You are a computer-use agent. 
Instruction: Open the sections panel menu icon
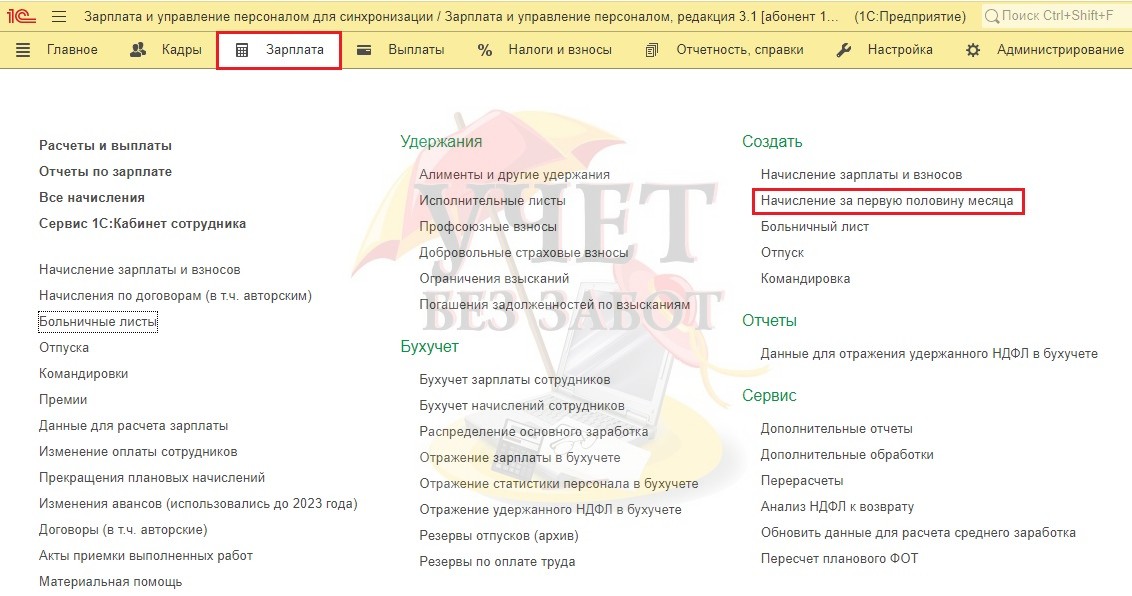(23, 50)
